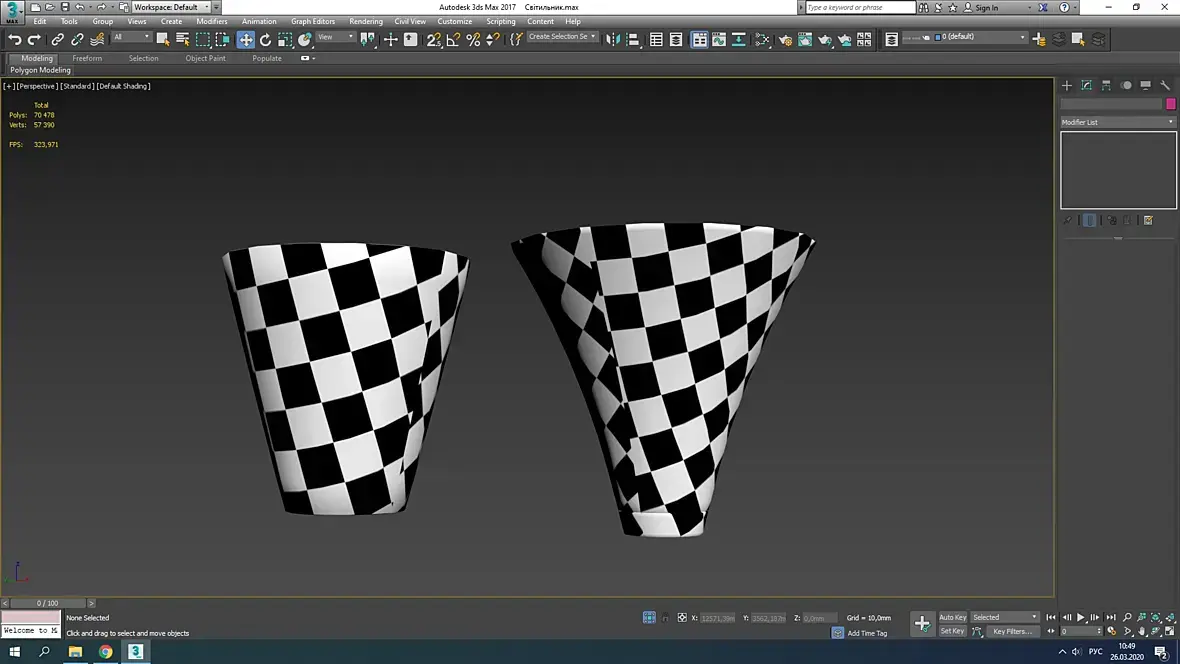The height and width of the screenshot is (664, 1180).
Task: Open the Utilities wrench panel
Action: coord(1165,86)
